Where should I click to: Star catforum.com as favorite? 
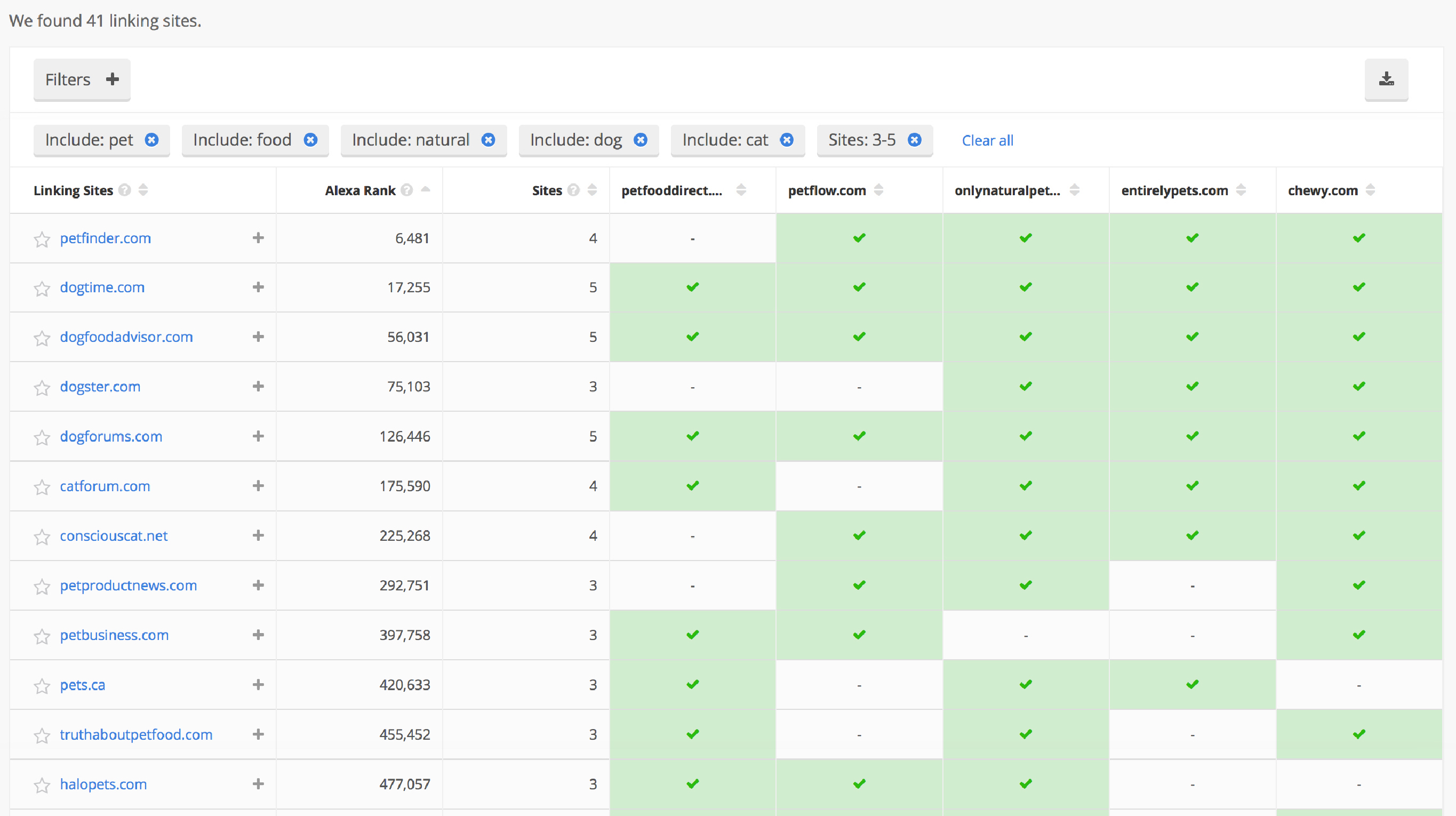(42, 487)
